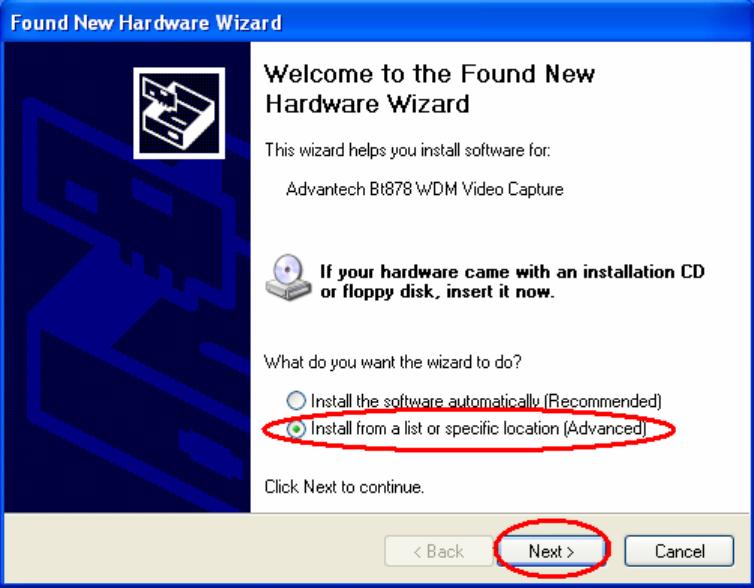Click 'What do you want the wizard to do?' text

click(393, 362)
